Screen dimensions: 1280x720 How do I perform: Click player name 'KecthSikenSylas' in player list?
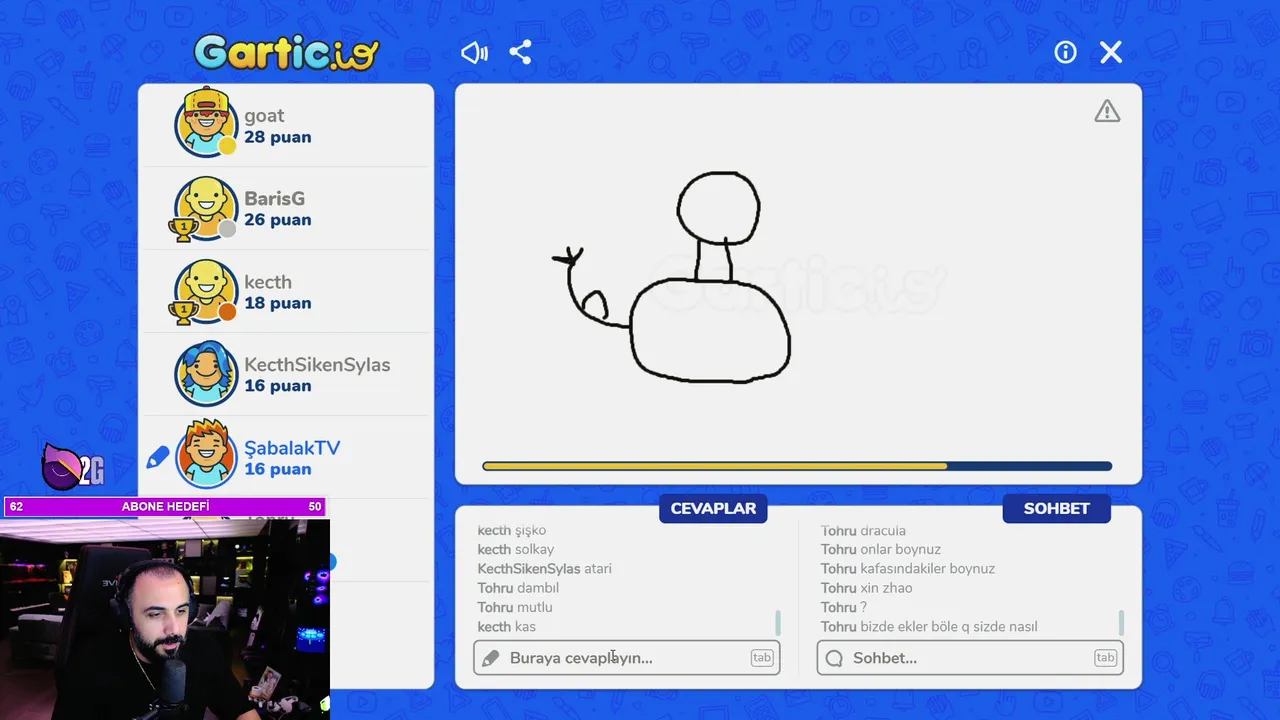[317, 365]
